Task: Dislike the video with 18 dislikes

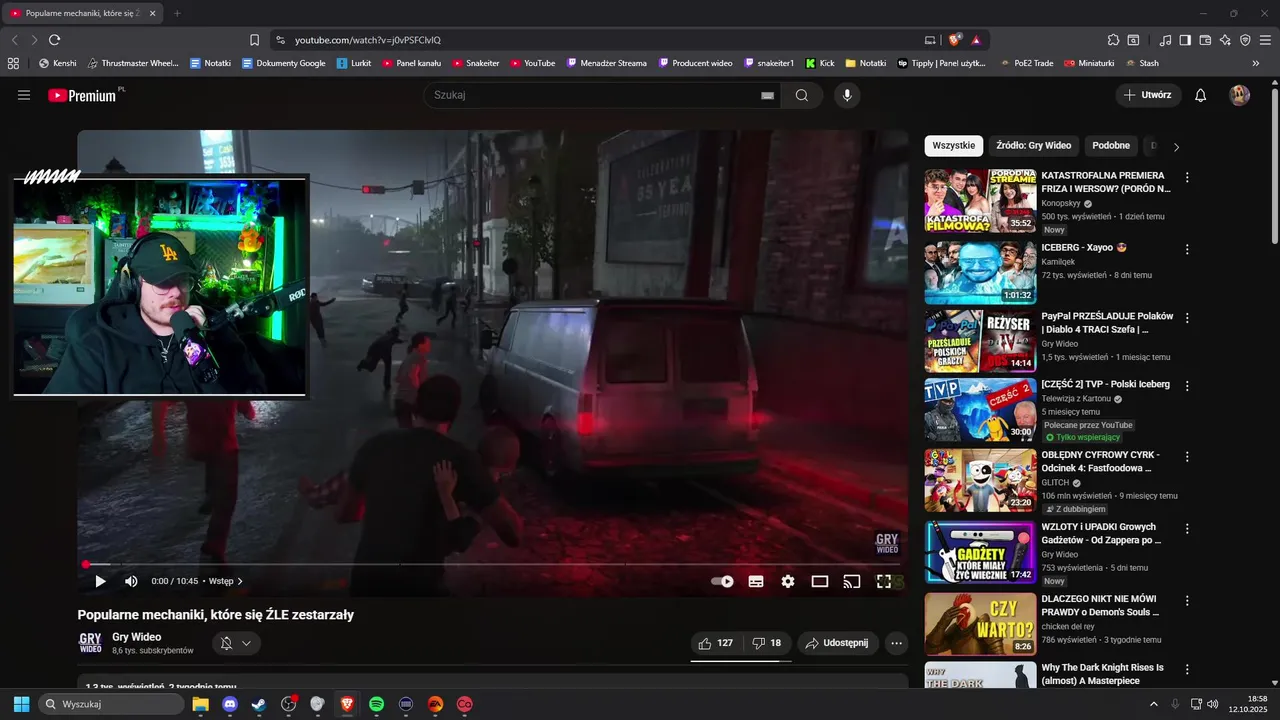Action: [x=767, y=643]
